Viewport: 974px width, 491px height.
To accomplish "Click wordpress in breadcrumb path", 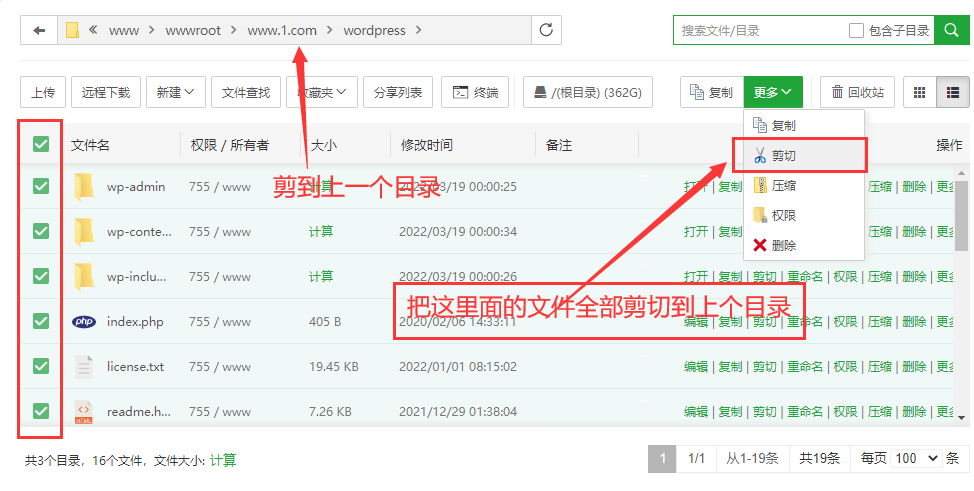I will [x=375, y=30].
